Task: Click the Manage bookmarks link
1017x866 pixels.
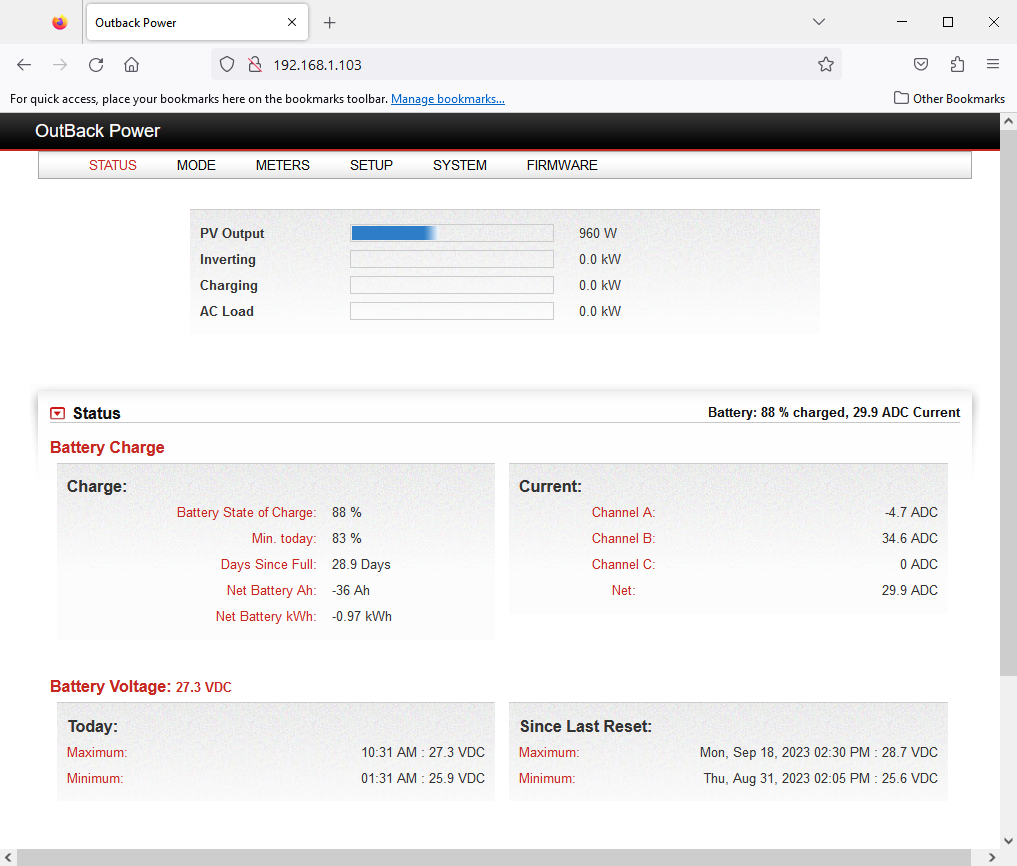Action: 447,99
